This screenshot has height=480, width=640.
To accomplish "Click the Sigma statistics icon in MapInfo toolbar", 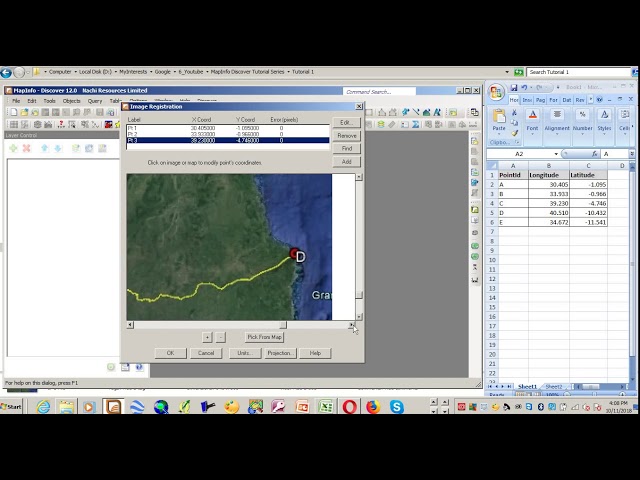I will (x=416, y=124).
